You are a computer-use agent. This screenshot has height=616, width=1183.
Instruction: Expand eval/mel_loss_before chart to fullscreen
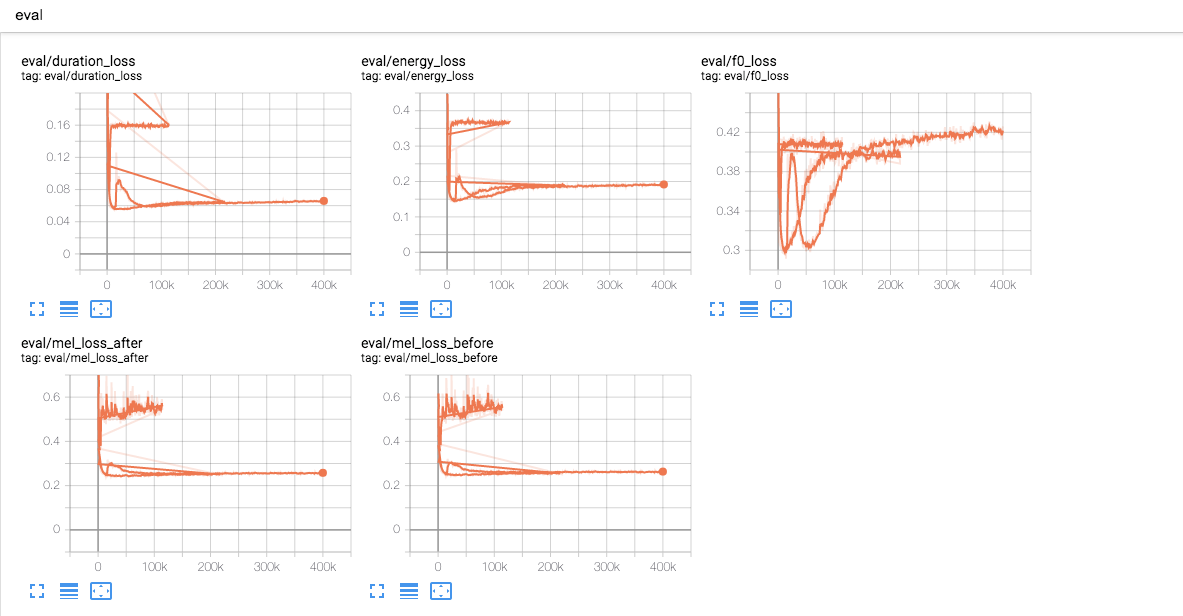[x=377, y=591]
